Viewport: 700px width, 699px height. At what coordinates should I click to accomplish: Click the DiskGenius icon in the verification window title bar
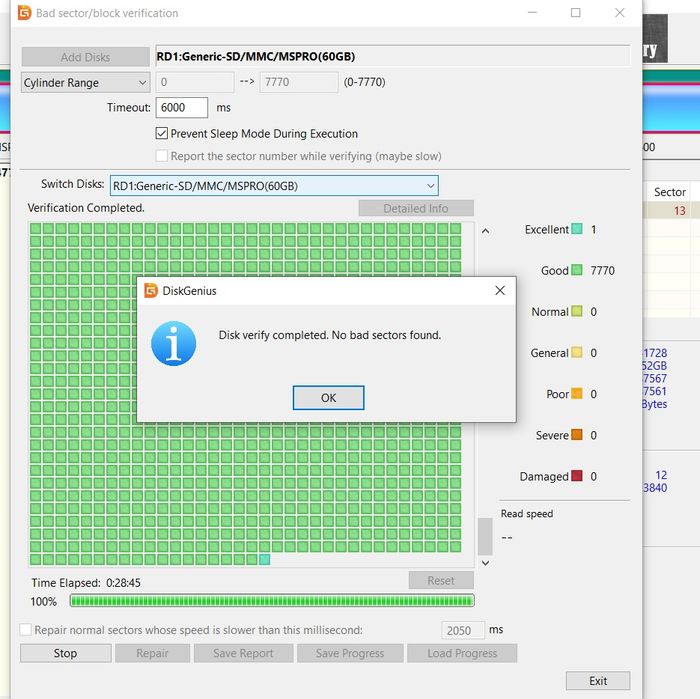(x=25, y=13)
